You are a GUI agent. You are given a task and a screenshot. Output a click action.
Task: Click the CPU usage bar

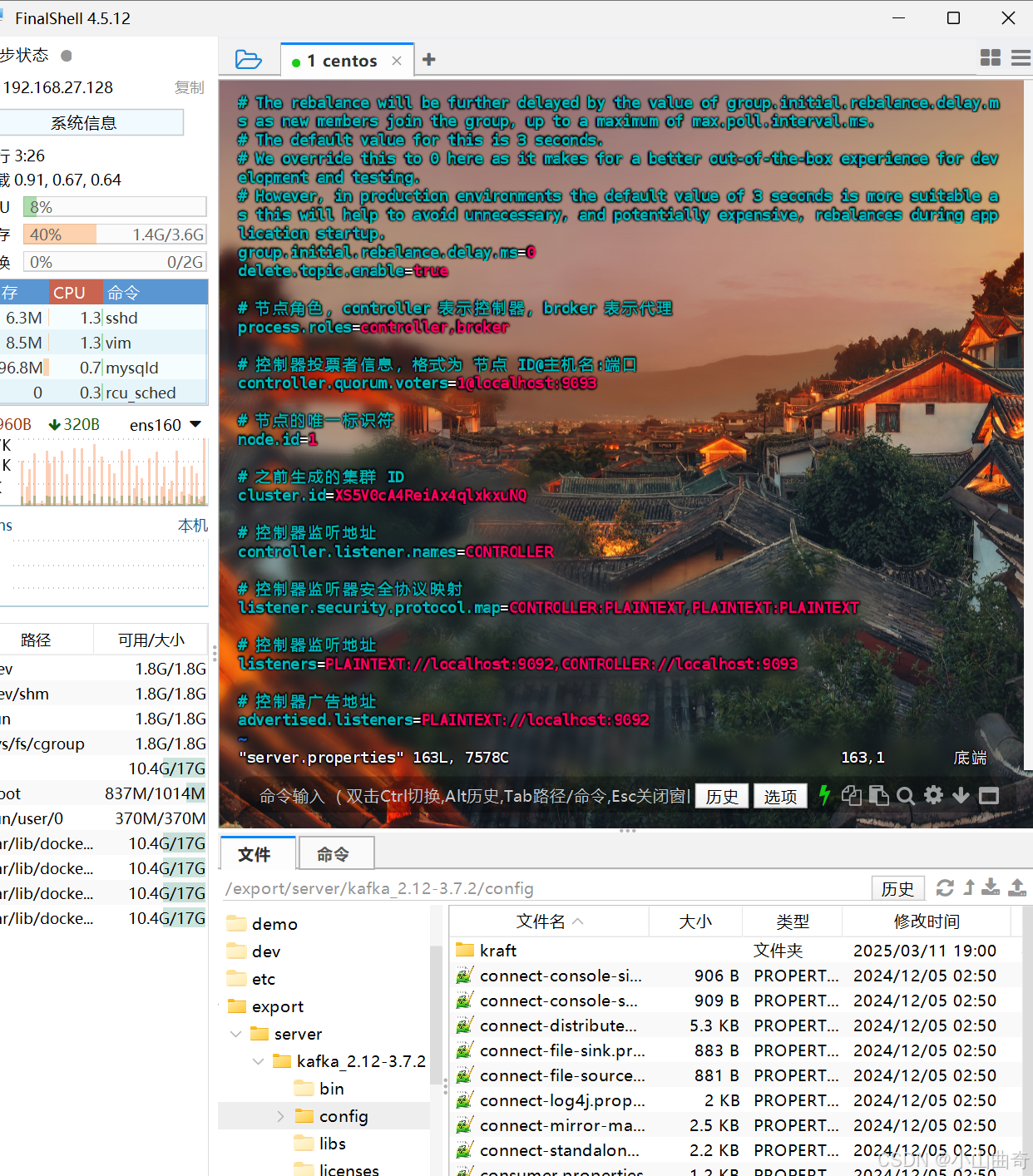click(x=115, y=207)
